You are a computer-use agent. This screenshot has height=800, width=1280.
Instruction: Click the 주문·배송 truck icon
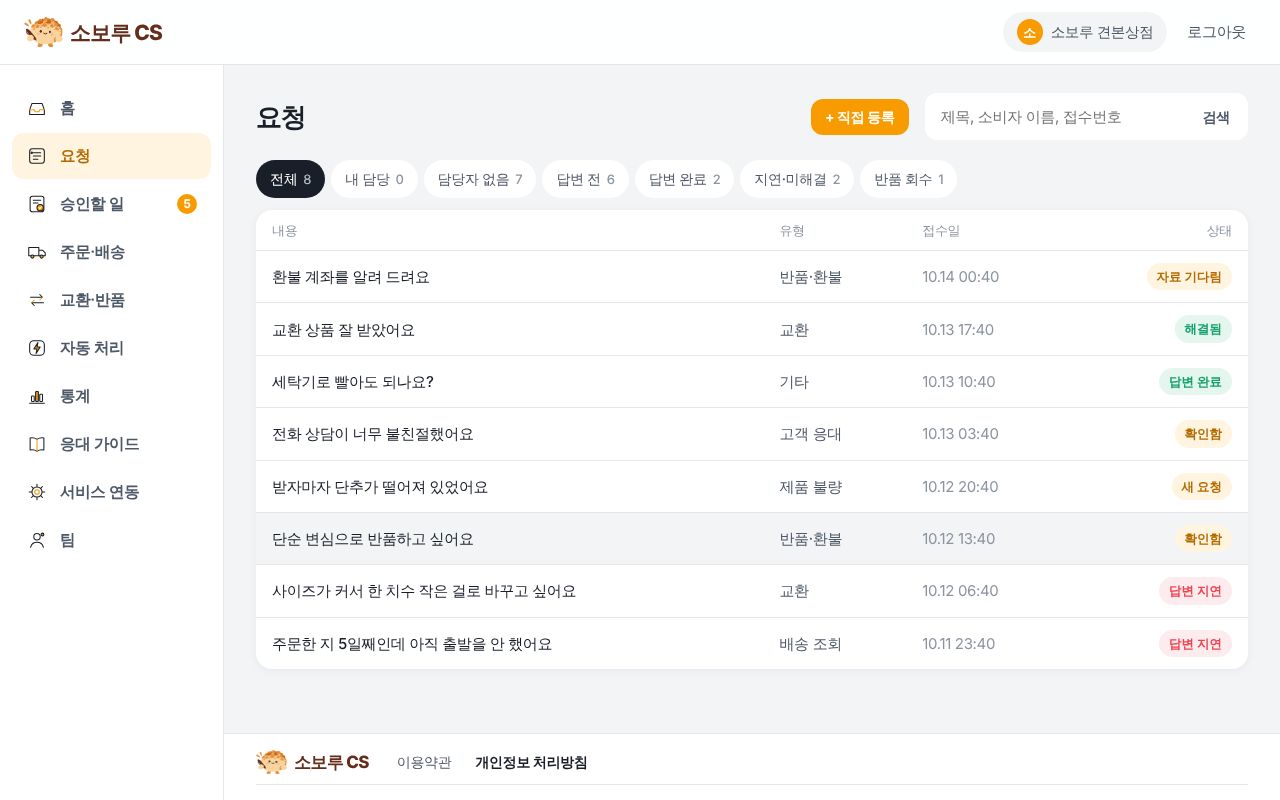[37, 252]
